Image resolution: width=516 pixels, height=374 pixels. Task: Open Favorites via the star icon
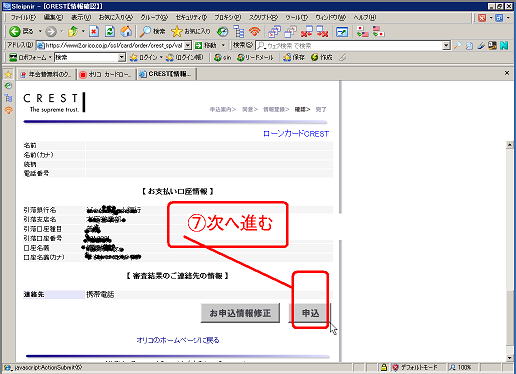tap(176, 32)
